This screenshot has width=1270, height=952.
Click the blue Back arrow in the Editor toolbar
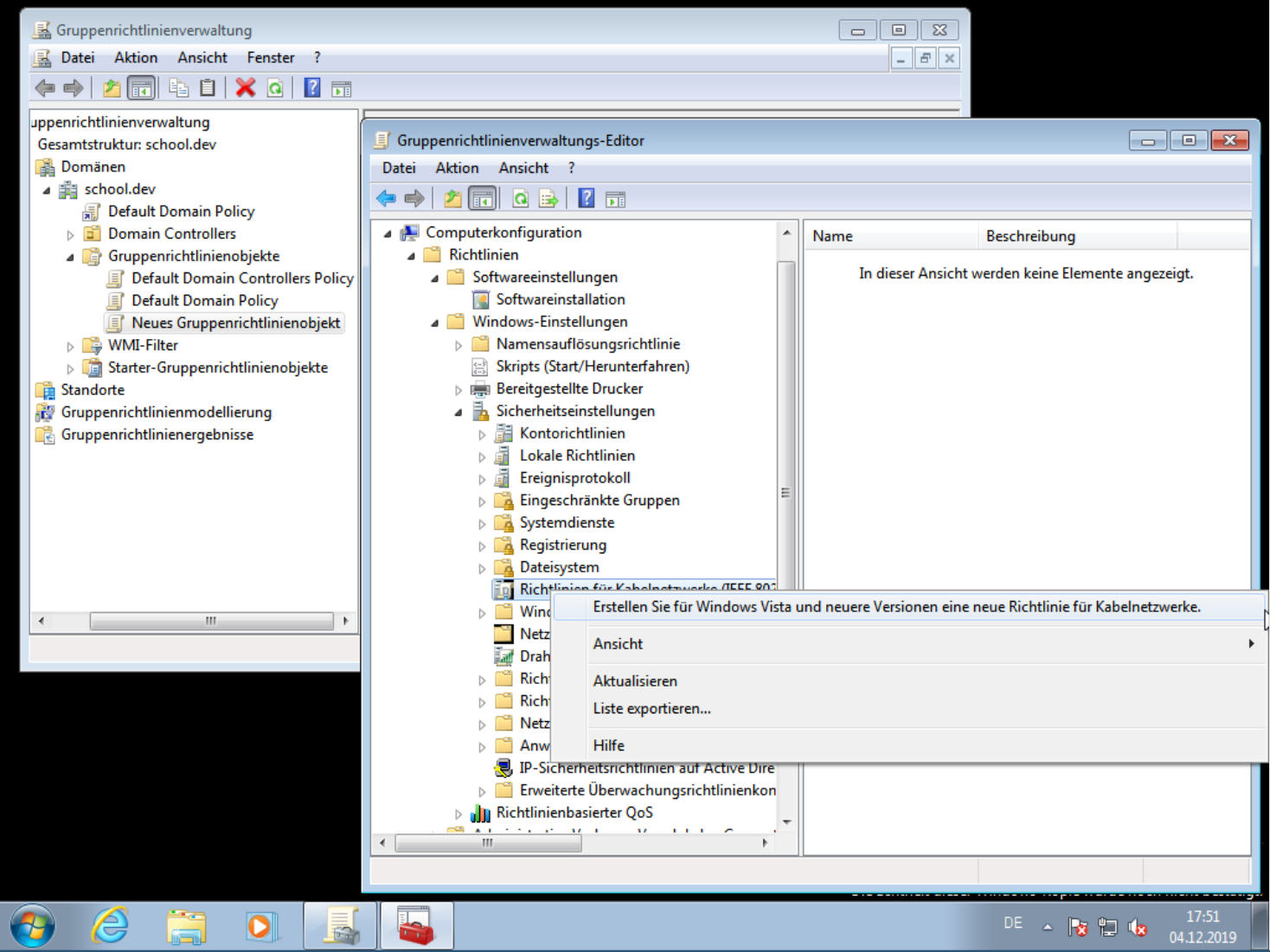[x=386, y=199]
